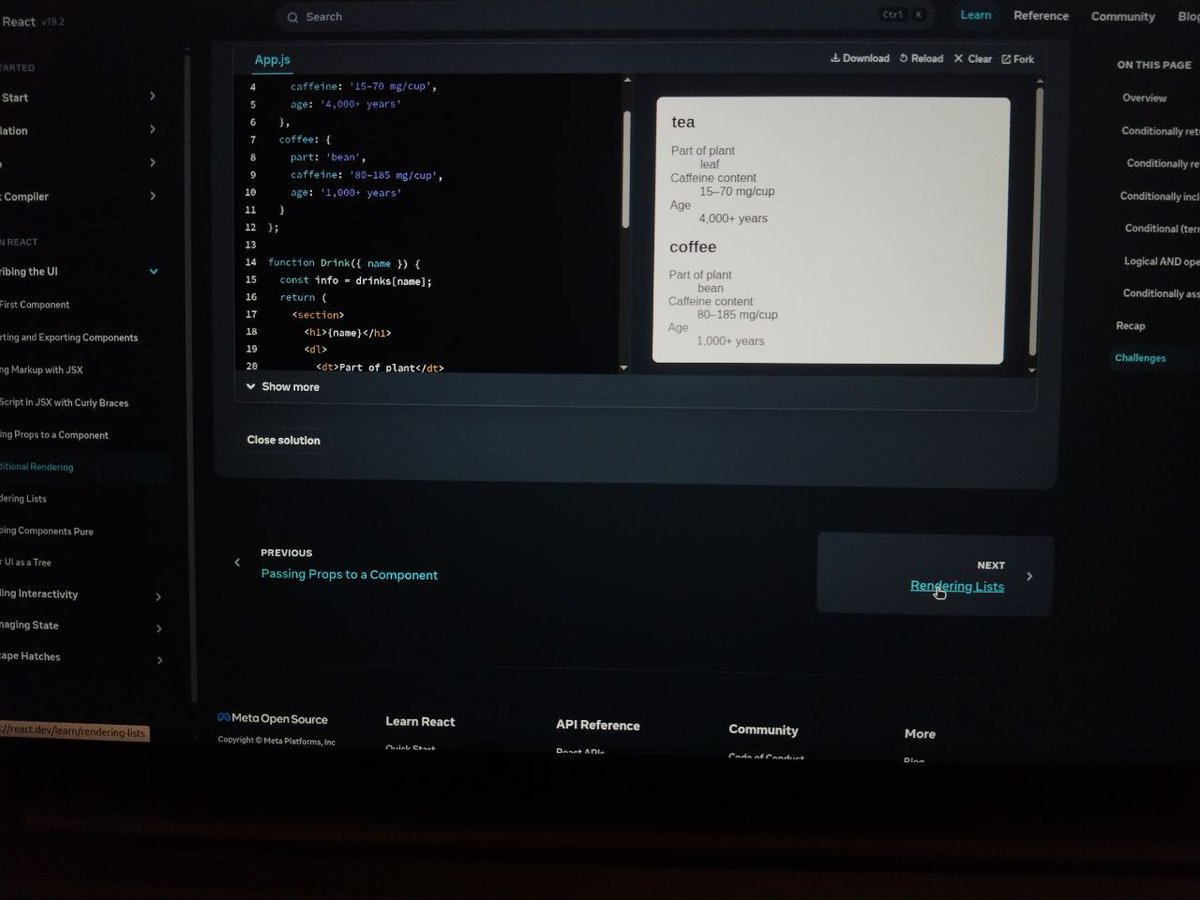The height and width of the screenshot is (900, 1200).
Task: Click the More footer heading
Action: 920,734
